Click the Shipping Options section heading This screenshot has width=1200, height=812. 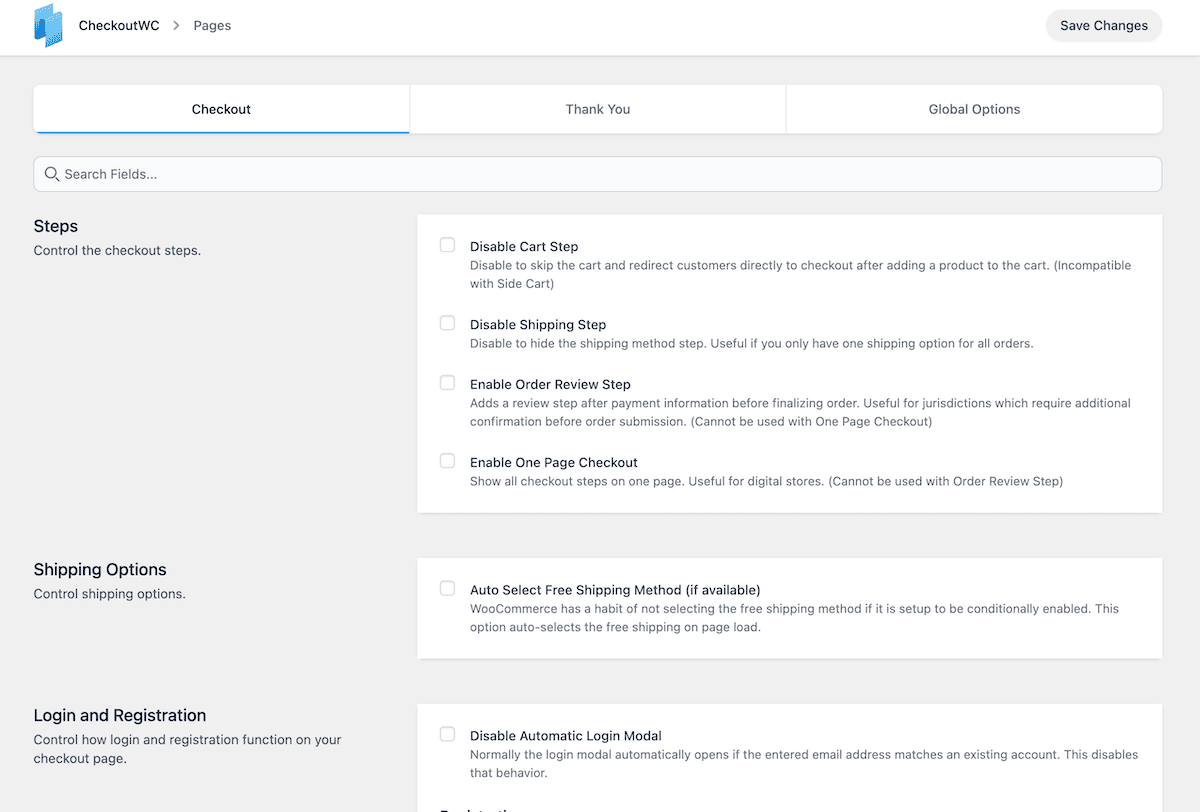pyautogui.click(x=100, y=570)
